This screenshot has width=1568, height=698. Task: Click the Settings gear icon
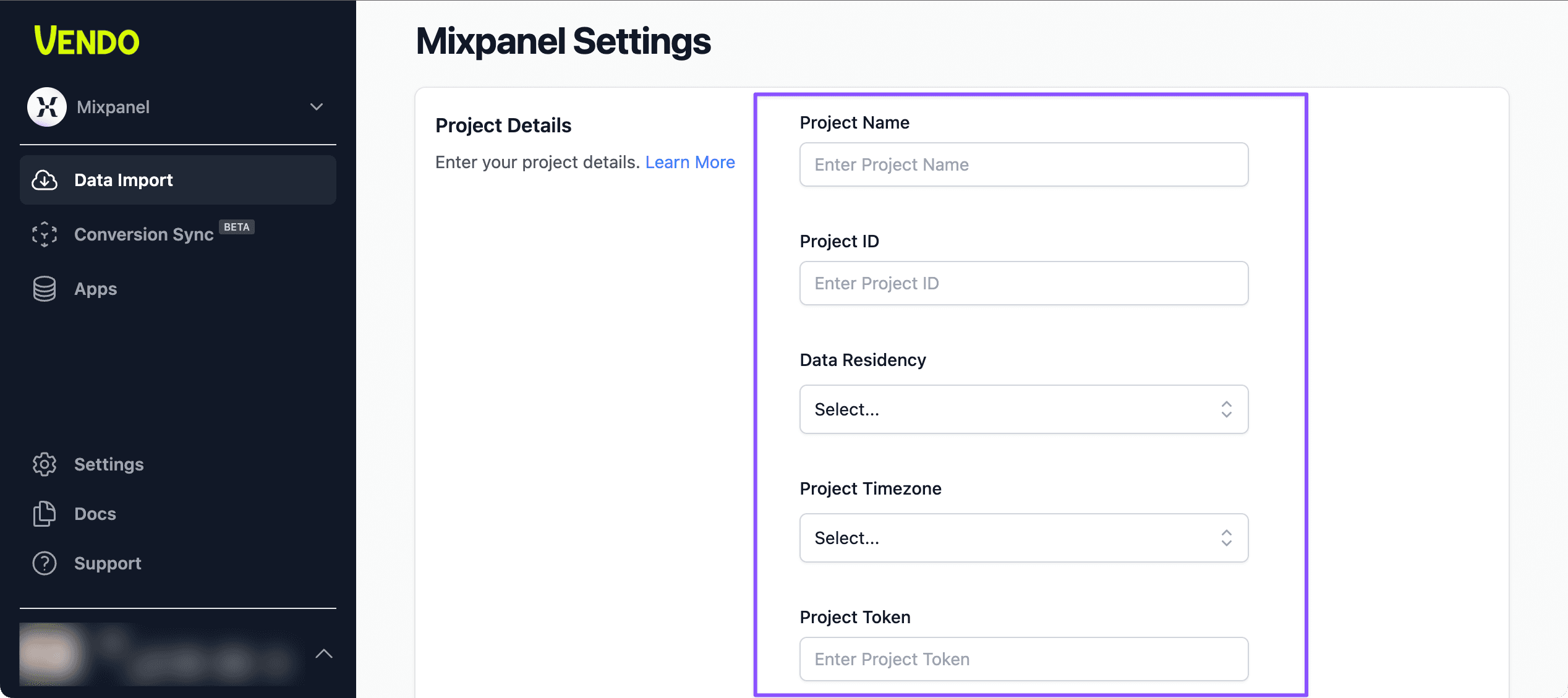(x=45, y=464)
